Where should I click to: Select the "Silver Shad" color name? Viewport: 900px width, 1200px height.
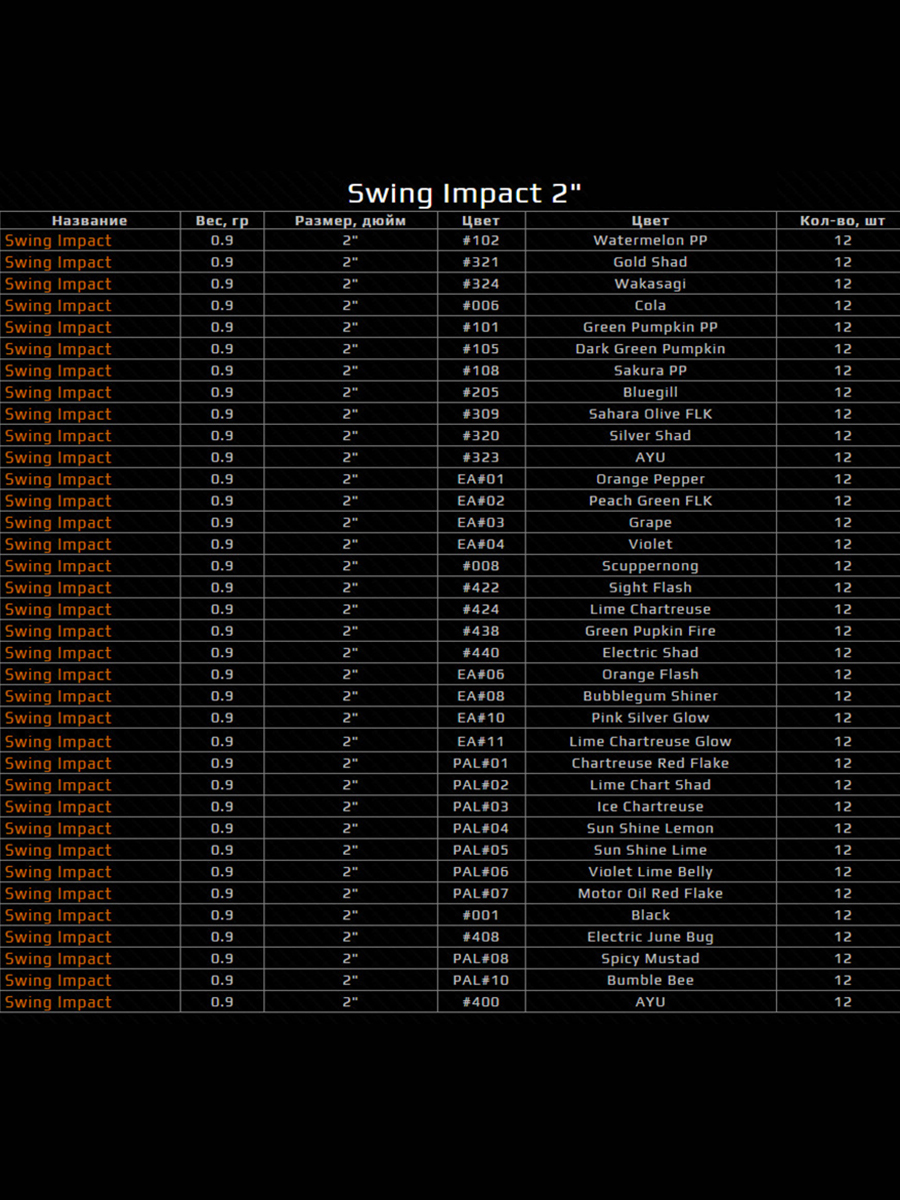[x=650, y=436]
